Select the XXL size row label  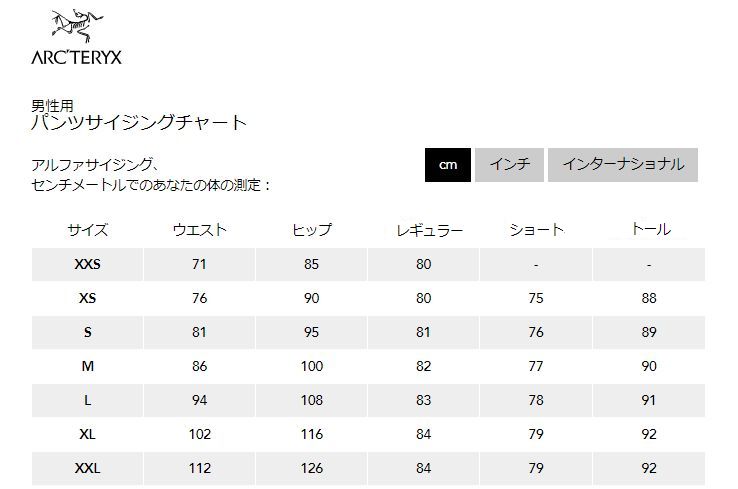88,468
